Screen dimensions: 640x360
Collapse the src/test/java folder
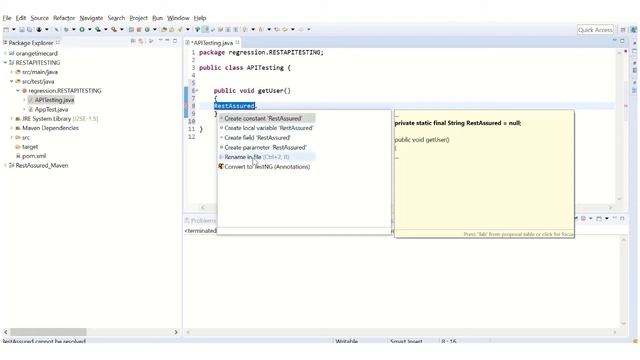(x=12, y=81)
